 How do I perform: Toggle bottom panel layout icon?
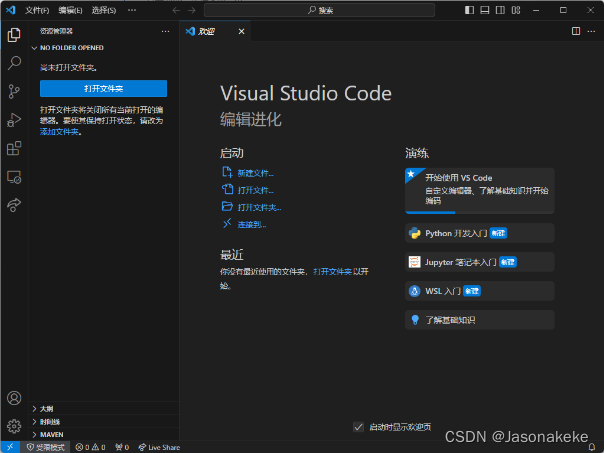coord(485,10)
